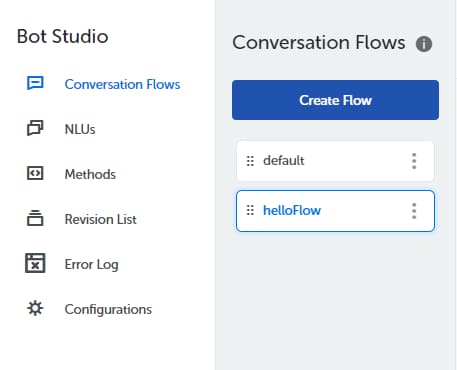Screen dimensions: 457x370
Task: Click the NLUs stacked windows icon
Action: click(x=35, y=128)
